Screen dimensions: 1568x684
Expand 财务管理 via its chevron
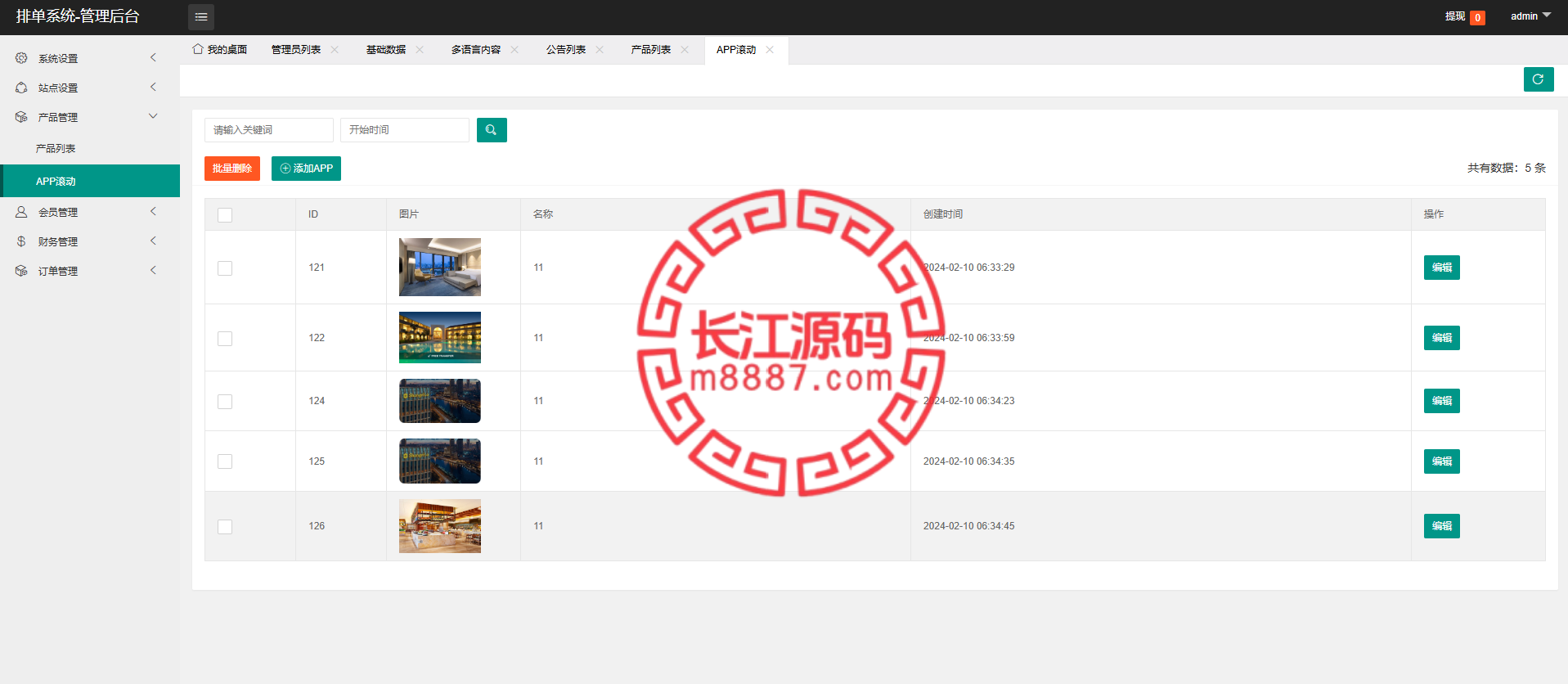[153, 241]
